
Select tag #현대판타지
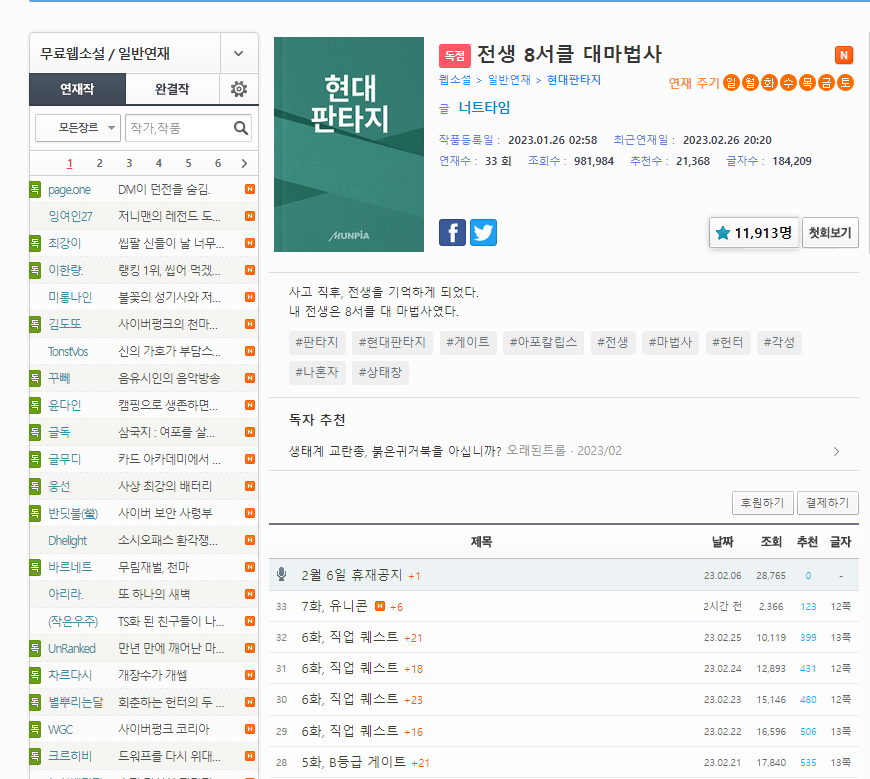click(392, 342)
